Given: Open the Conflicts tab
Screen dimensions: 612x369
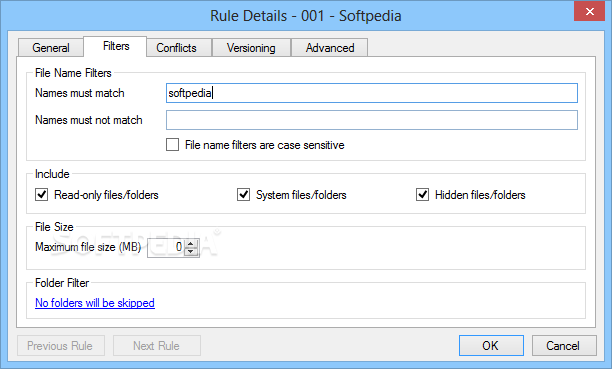Looking at the screenshot, I should coord(179,48).
